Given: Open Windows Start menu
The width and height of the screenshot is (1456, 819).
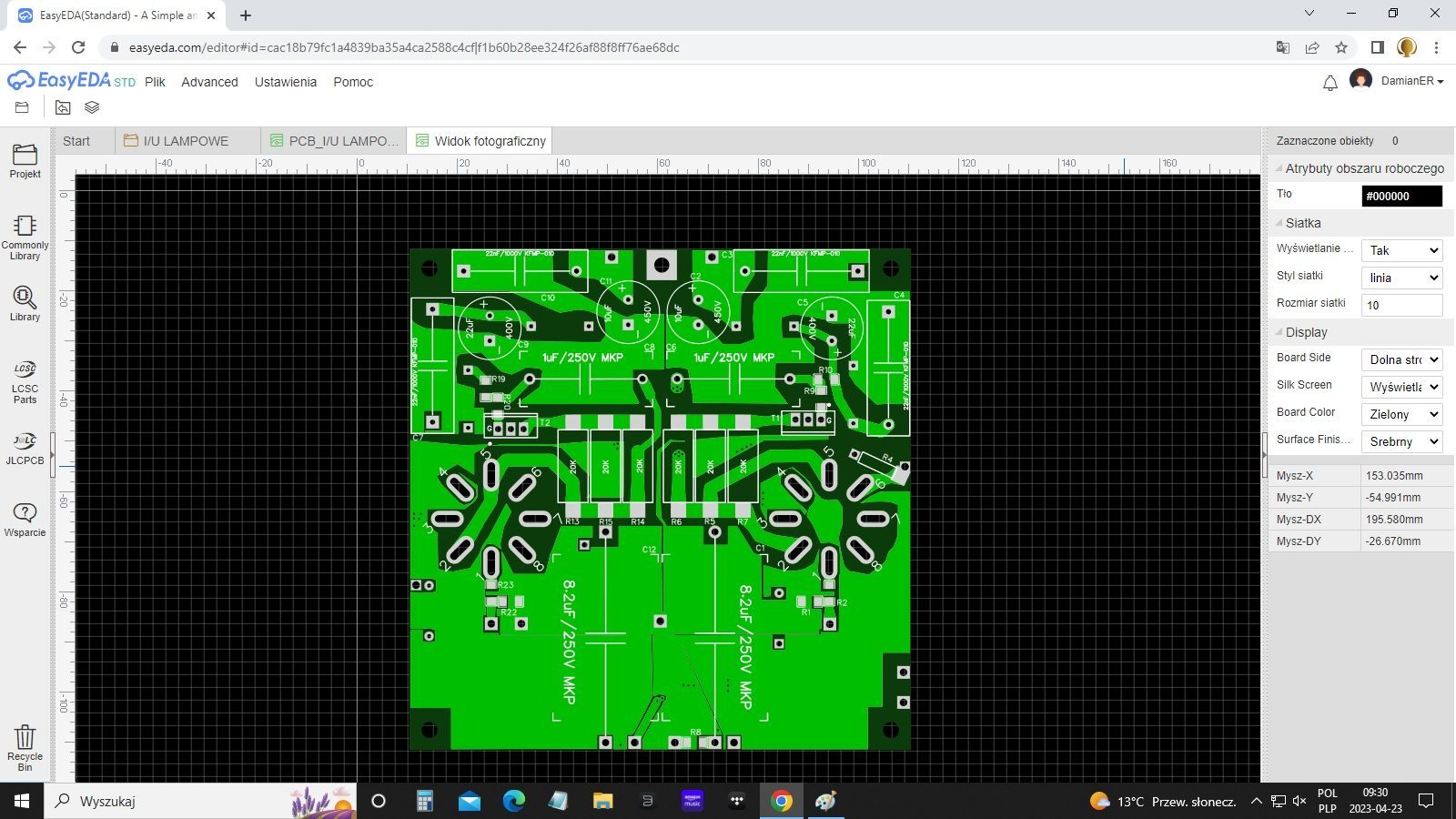Looking at the screenshot, I should tap(22, 801).
